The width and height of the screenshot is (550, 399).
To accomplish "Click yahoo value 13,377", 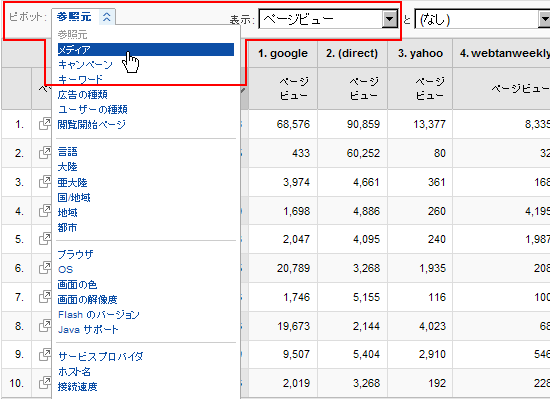I will point(429,124).
